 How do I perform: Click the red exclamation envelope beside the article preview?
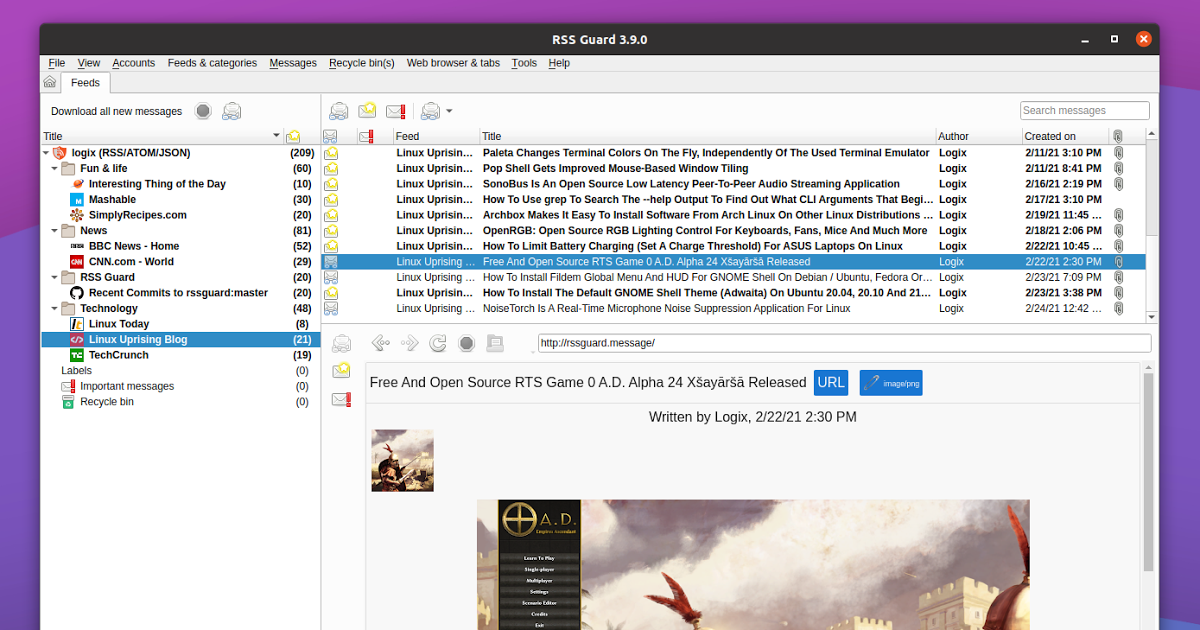click(342, 399)
